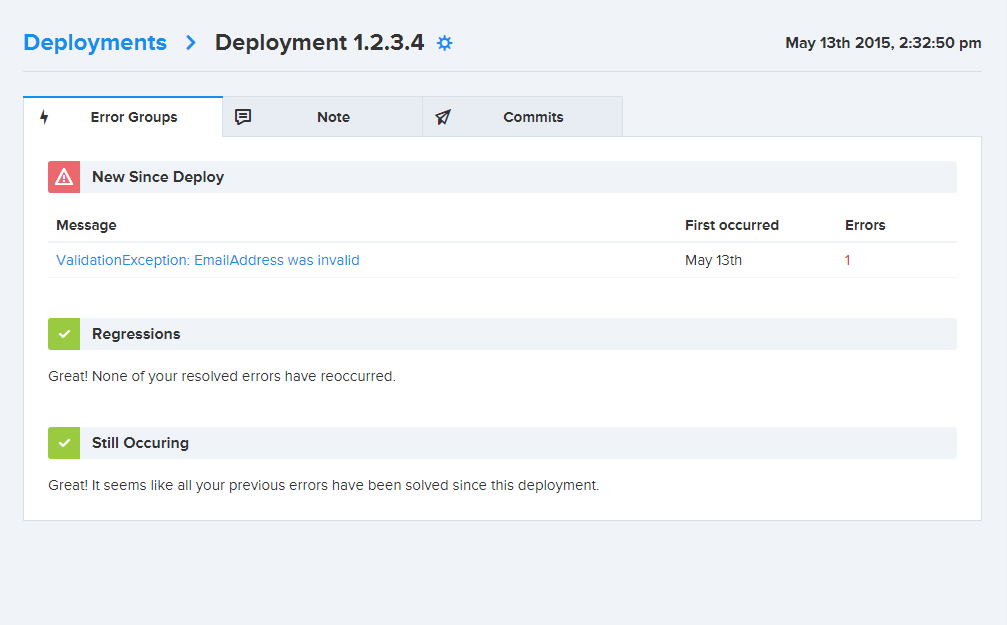Click the green checkmark icon beside Still Occuring
Image resolution: width=1007 pixels, height=625 pixels.
tap(64, 443)
